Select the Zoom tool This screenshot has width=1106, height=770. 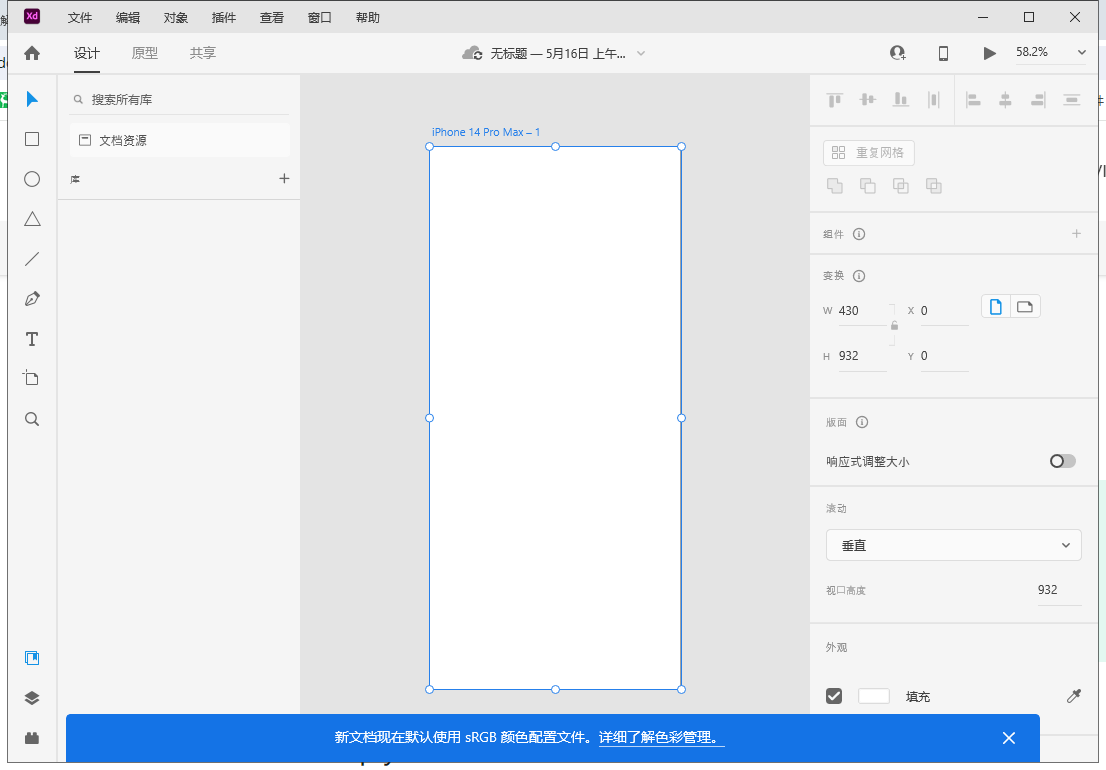tap(31, 418)
